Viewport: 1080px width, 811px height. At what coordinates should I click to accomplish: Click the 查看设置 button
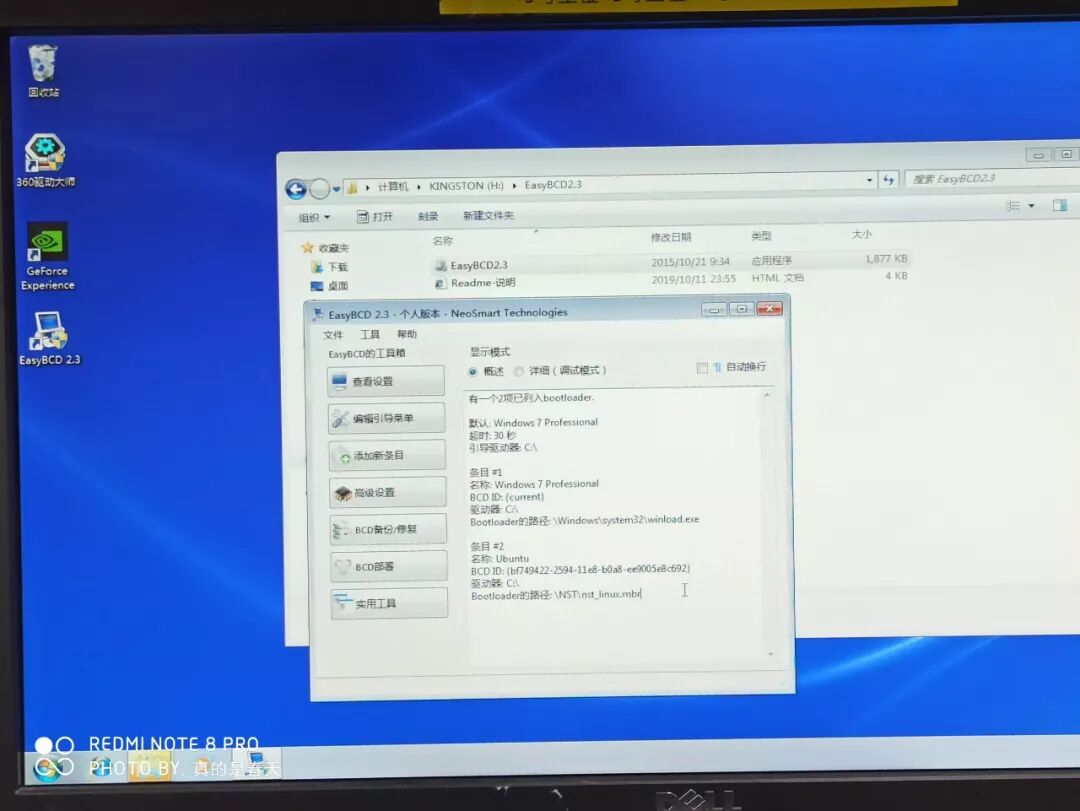(386, 381)
